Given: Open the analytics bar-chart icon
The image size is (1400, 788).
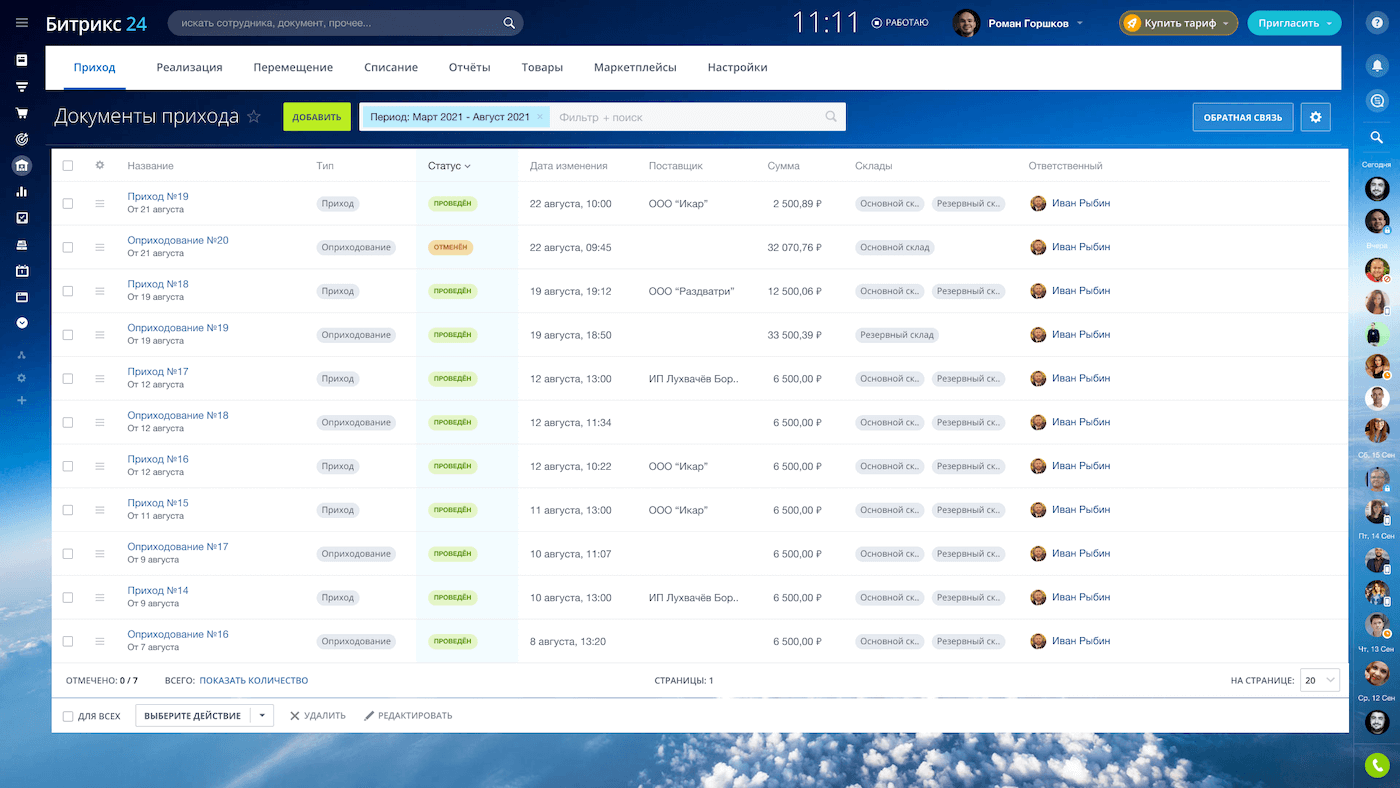Looking at the screenshot, I should [22, 190].
